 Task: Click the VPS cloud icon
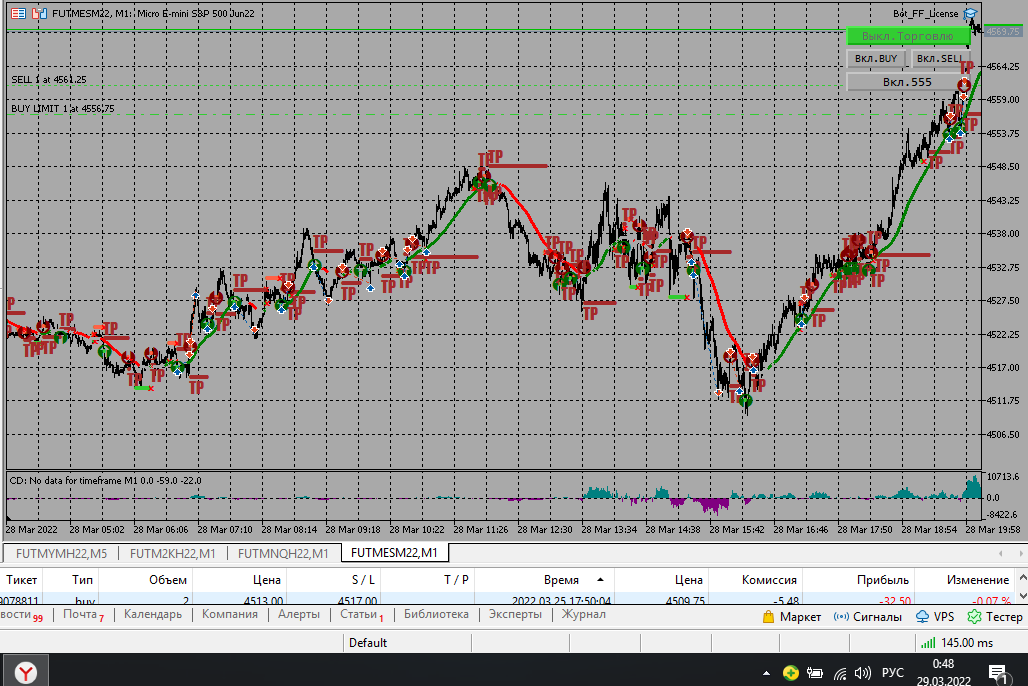click(x=922, y=617)
